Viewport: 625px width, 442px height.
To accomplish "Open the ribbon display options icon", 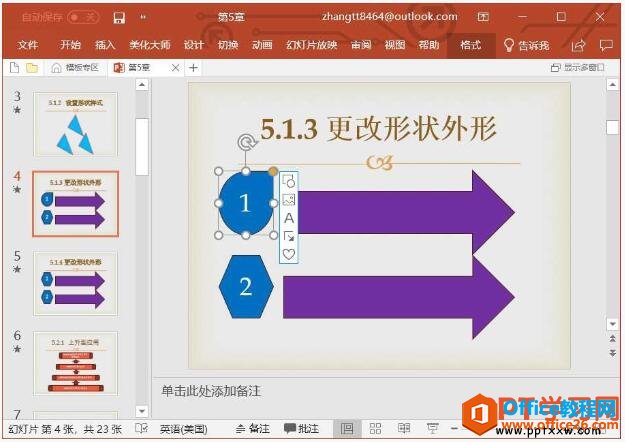I will (x=483, y=17).
